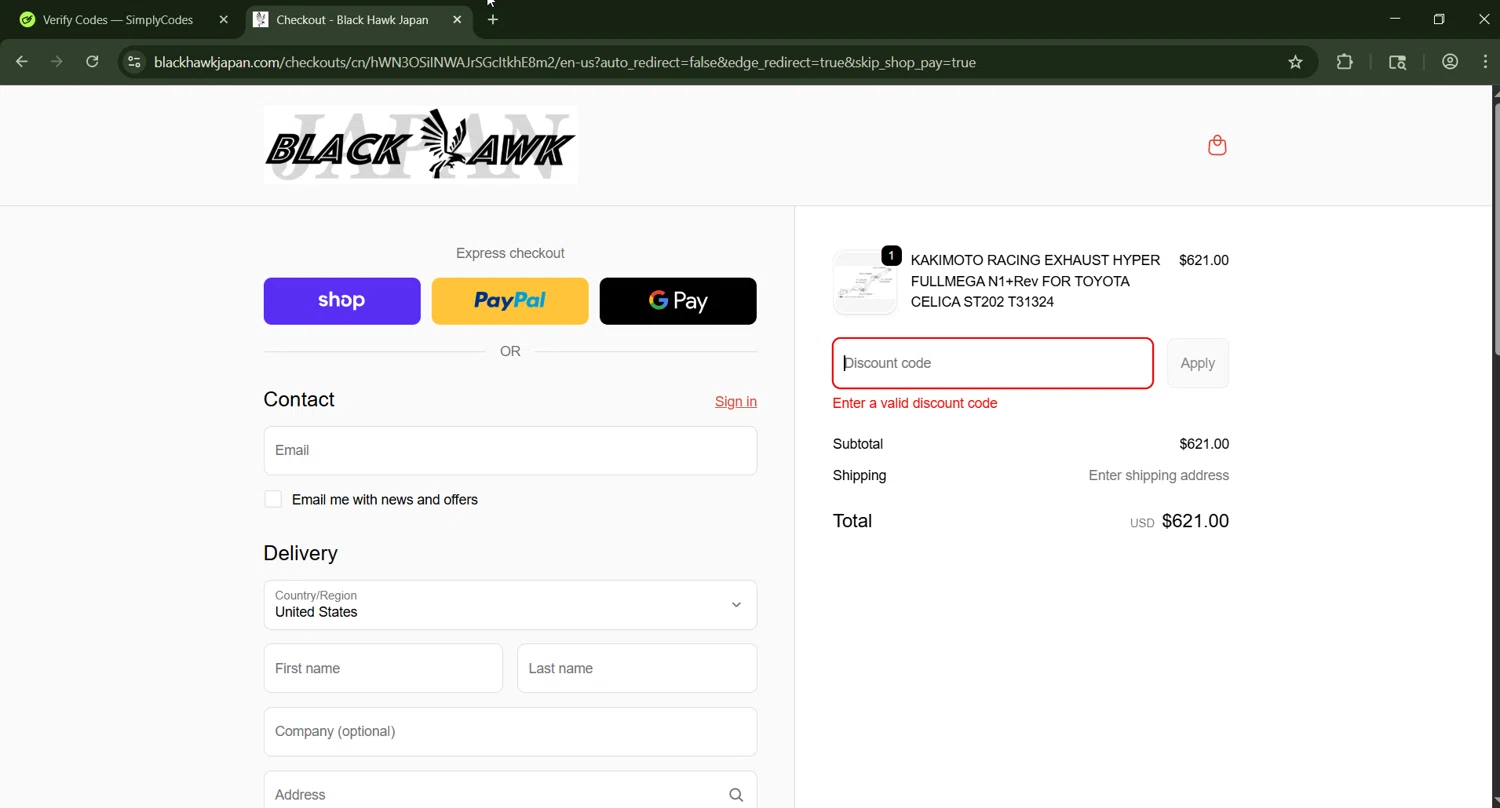1500x808 pixels.
Task: Open the shopping bag cart icon
Action: coord(1217,145)
